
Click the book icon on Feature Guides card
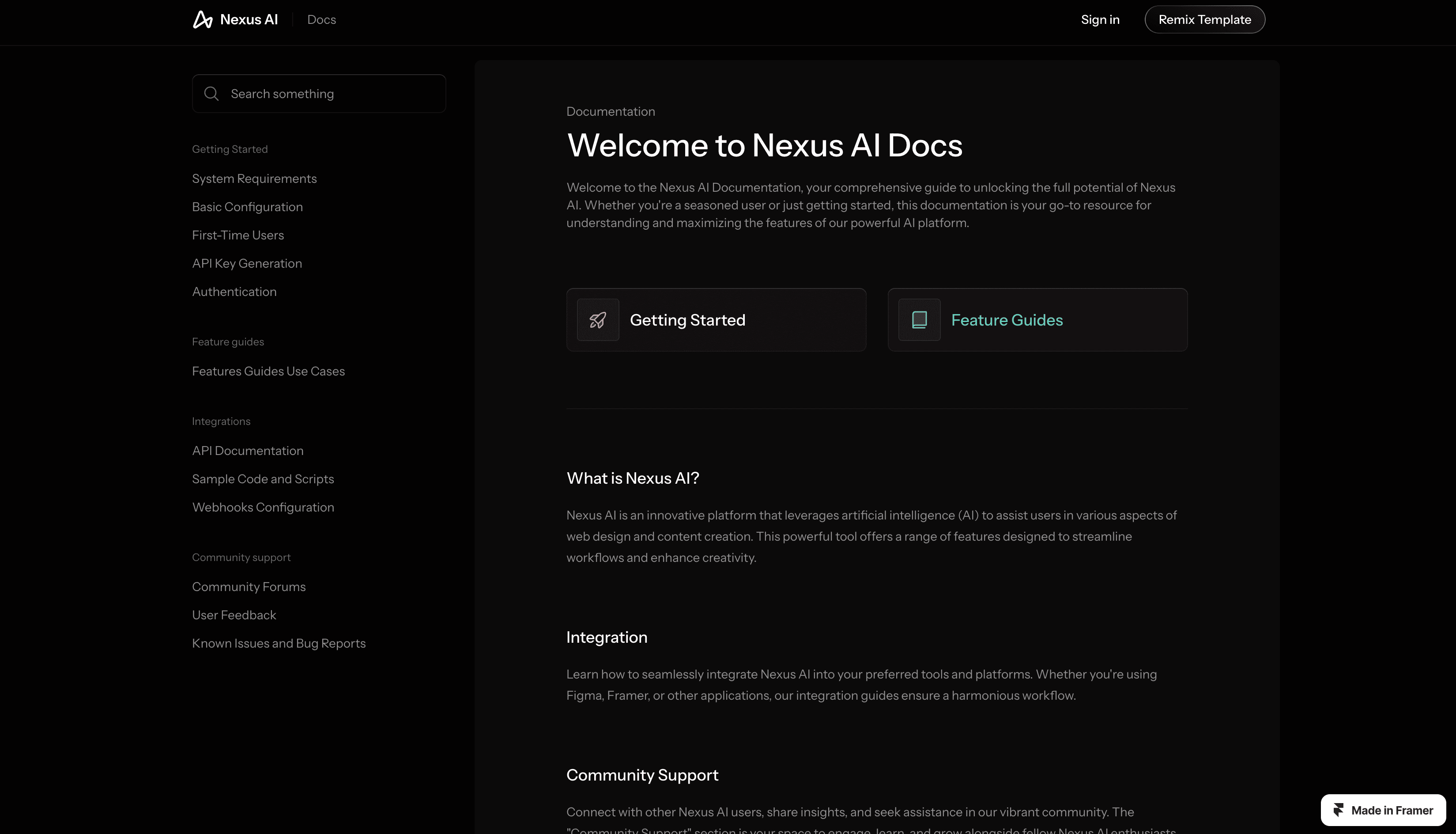pyautogui.click(x=919, y=320)
